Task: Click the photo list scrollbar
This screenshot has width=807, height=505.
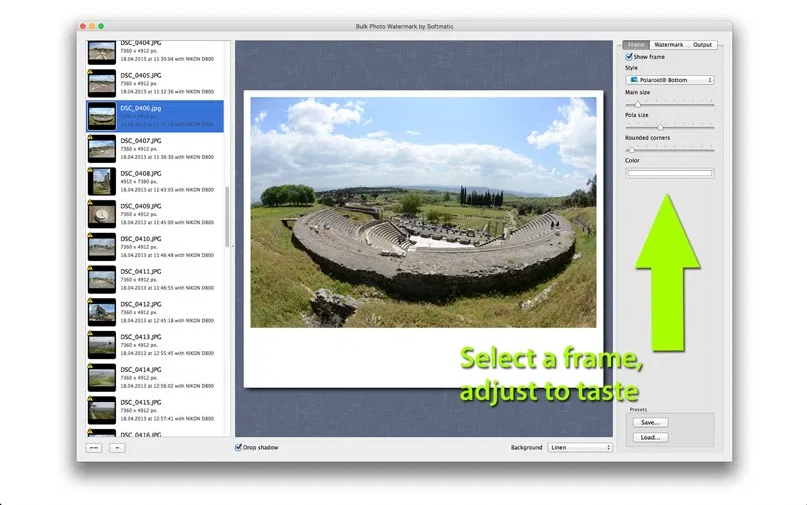Action: [x=229, y=215]
